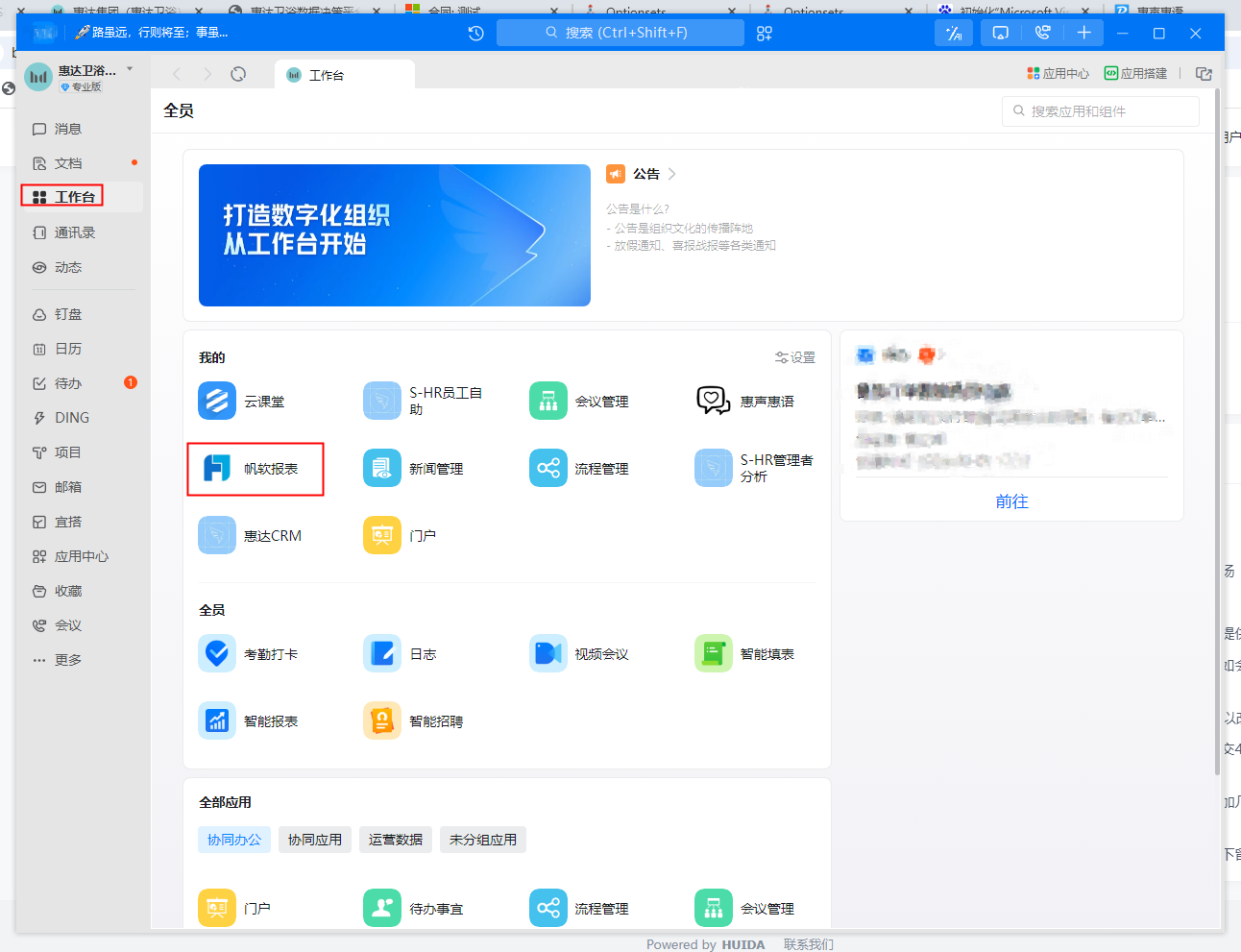This screenshot has height=952, width=1241.
Task: Click the 搜索应用和组件 search field
Action: click(x=1101, y=111)
